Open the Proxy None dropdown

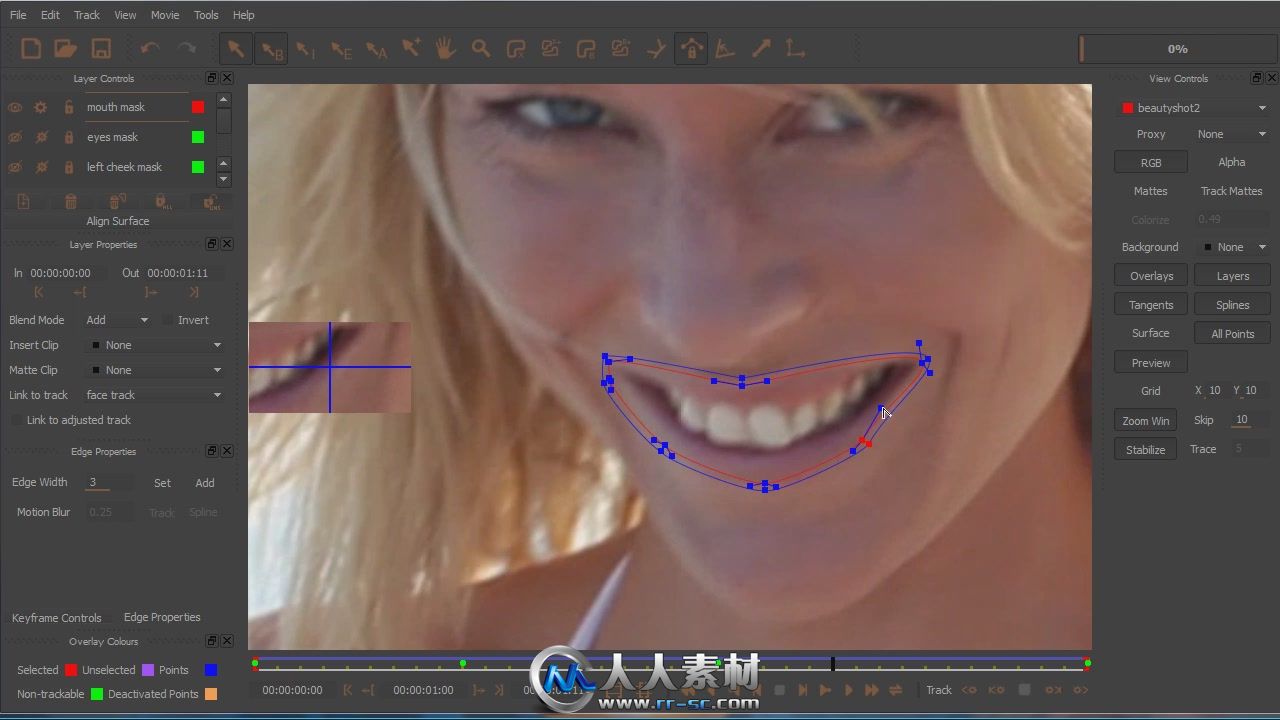(1232, 134)
